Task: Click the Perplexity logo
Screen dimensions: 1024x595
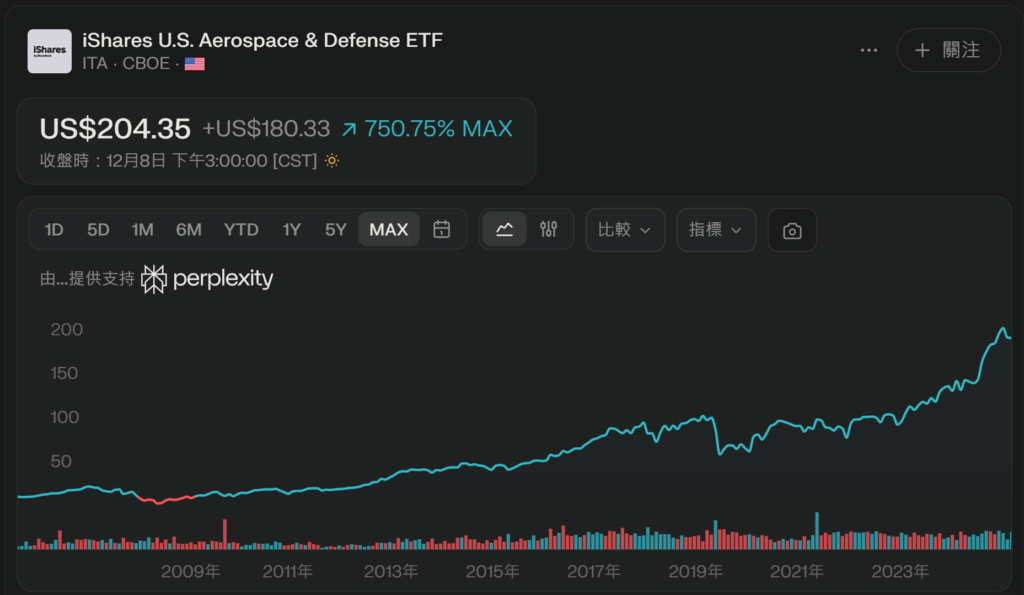Action: coord(207,279)
